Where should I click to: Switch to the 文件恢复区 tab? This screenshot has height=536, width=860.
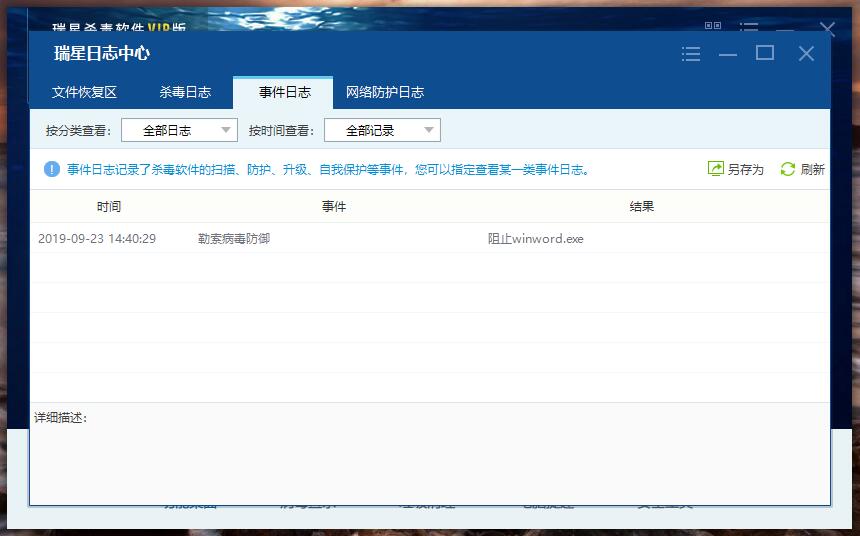click(x=84, y=92)
